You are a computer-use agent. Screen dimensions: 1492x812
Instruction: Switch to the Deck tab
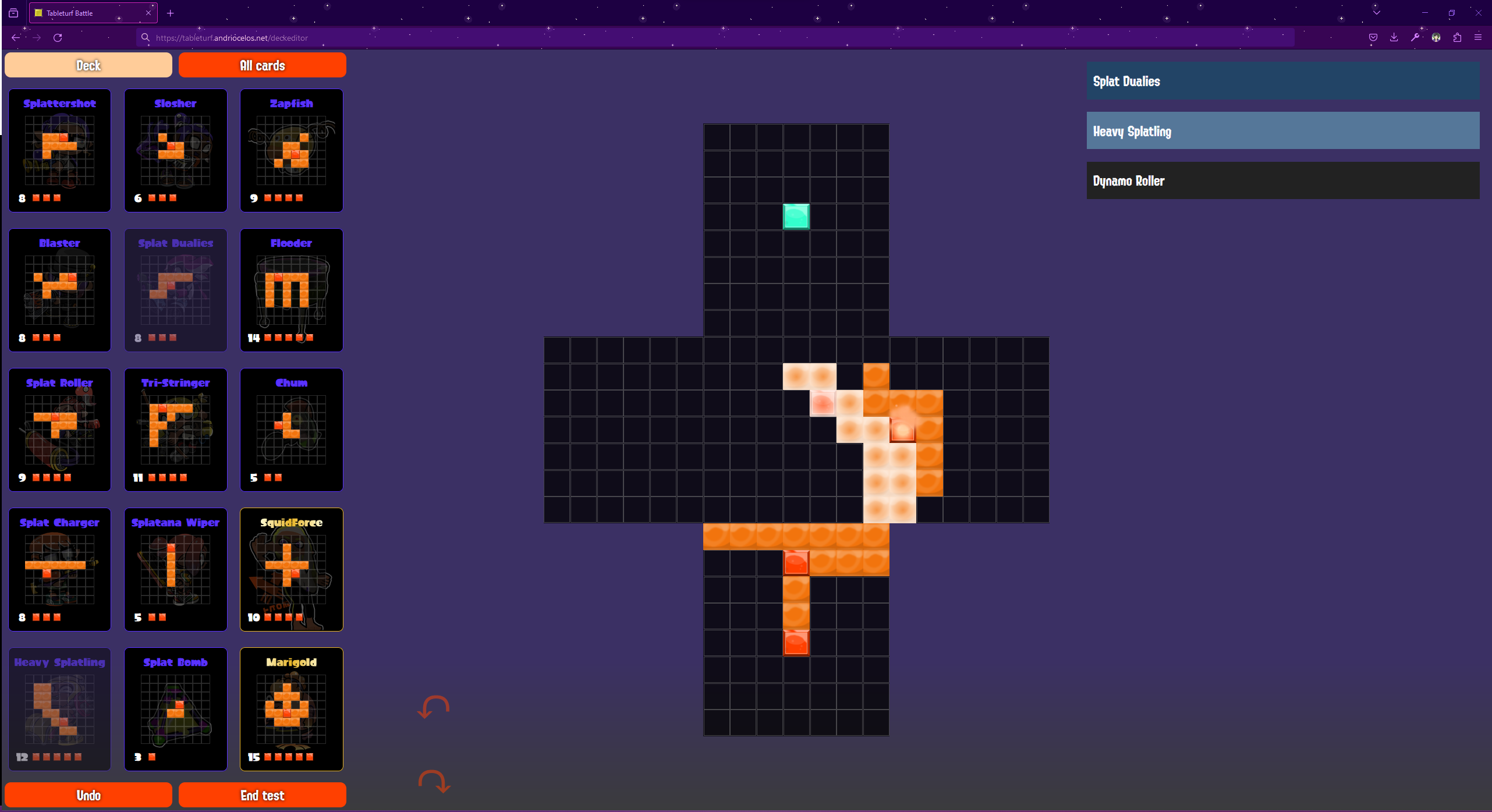88,65
